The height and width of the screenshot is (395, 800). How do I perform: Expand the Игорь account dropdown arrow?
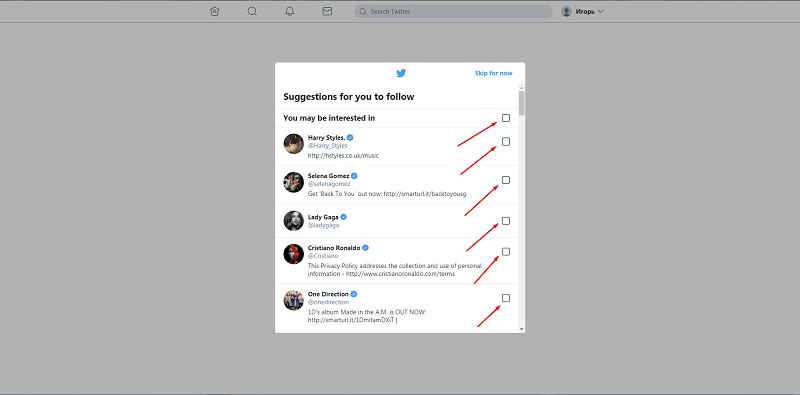point(600,11)
